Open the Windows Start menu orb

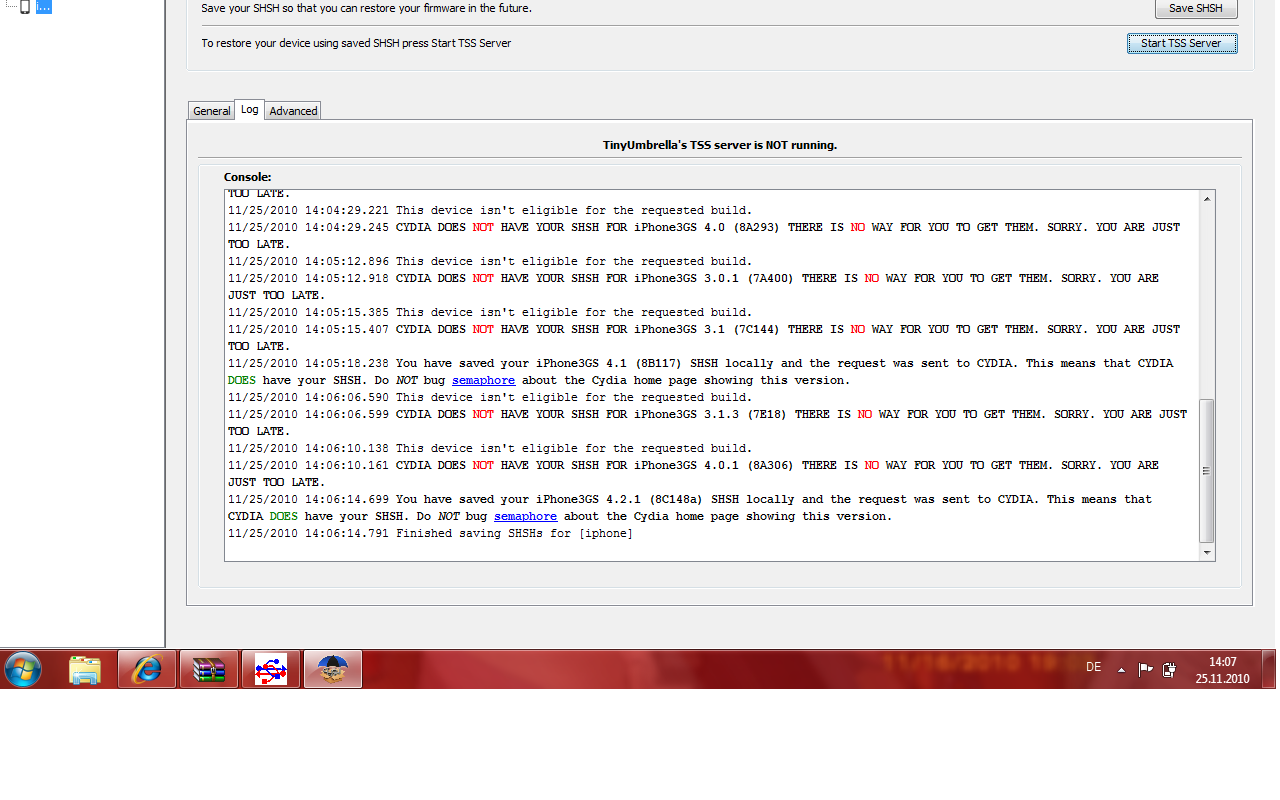(x=22, y=669)
